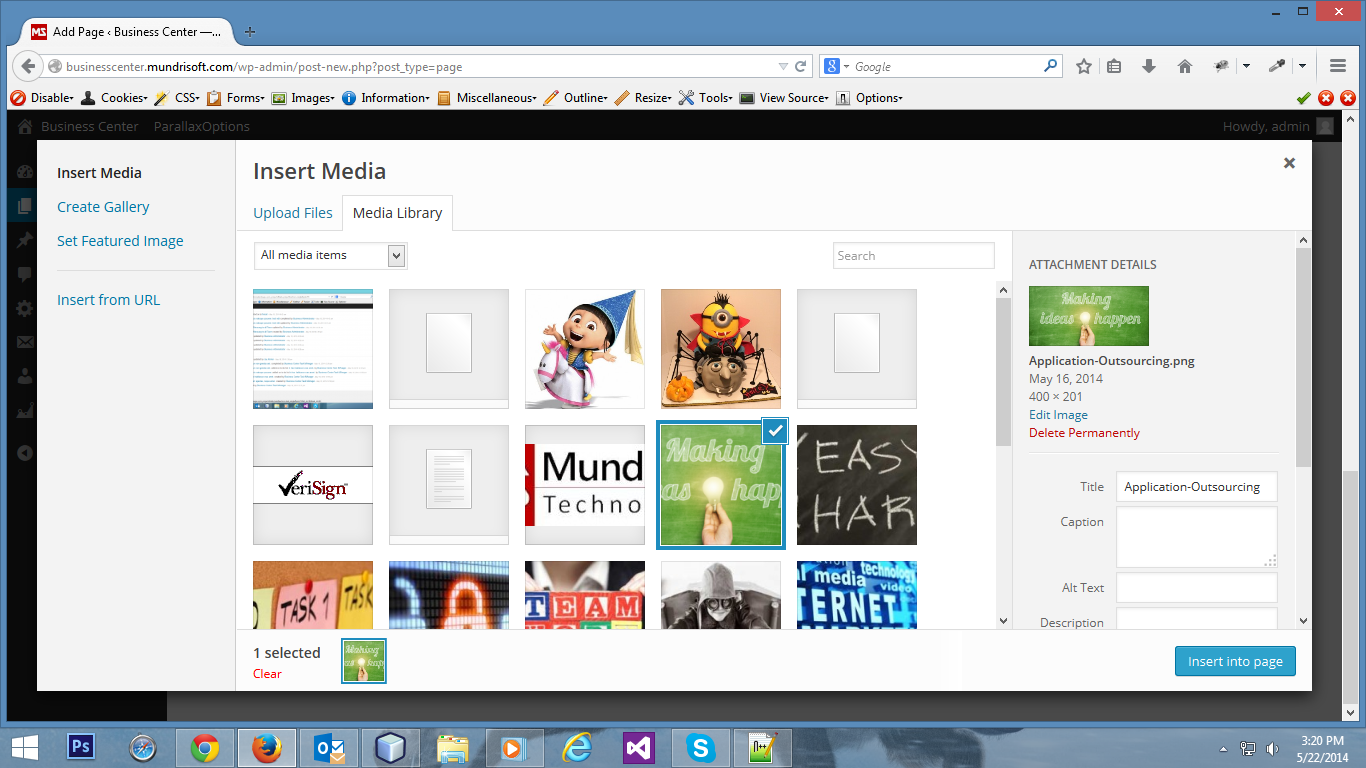
Task: Open the Firefox hamburger menu
Action: click(x=1338, y=67)
